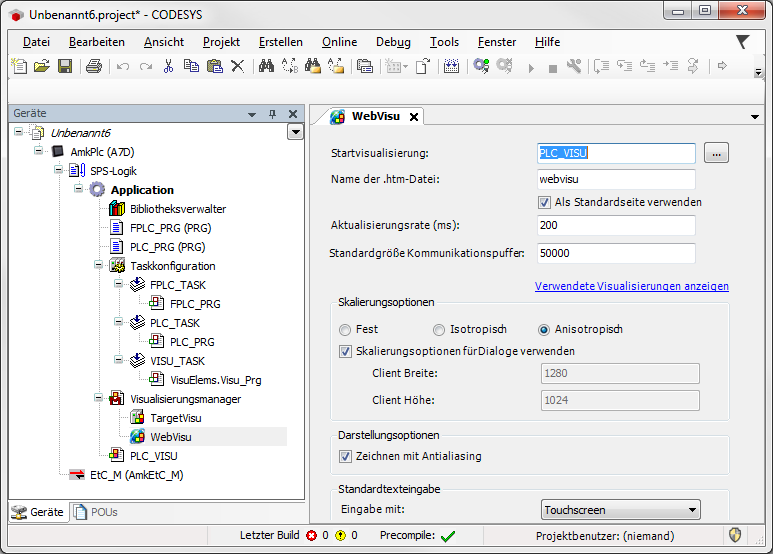Image resolution: width=773 pixels, height=554 pixels.
Task: Pin the Geräte panel with pushpin icon
Action: (x=272, y=114)
